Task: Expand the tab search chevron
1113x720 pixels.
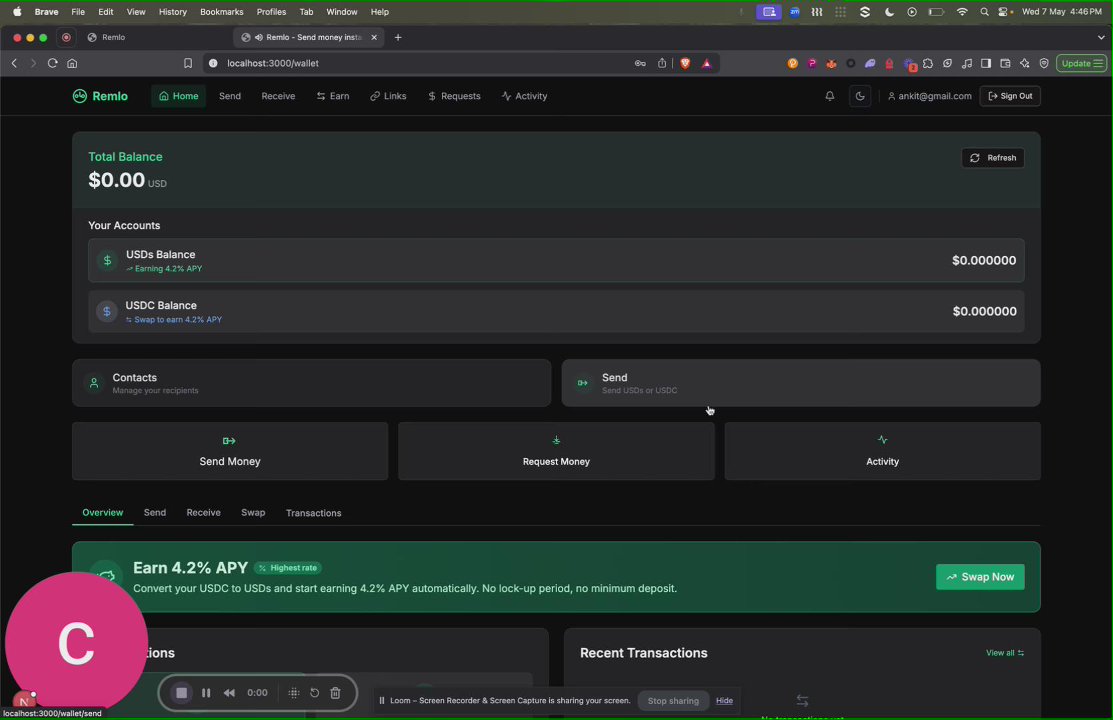Action: 1101,38
